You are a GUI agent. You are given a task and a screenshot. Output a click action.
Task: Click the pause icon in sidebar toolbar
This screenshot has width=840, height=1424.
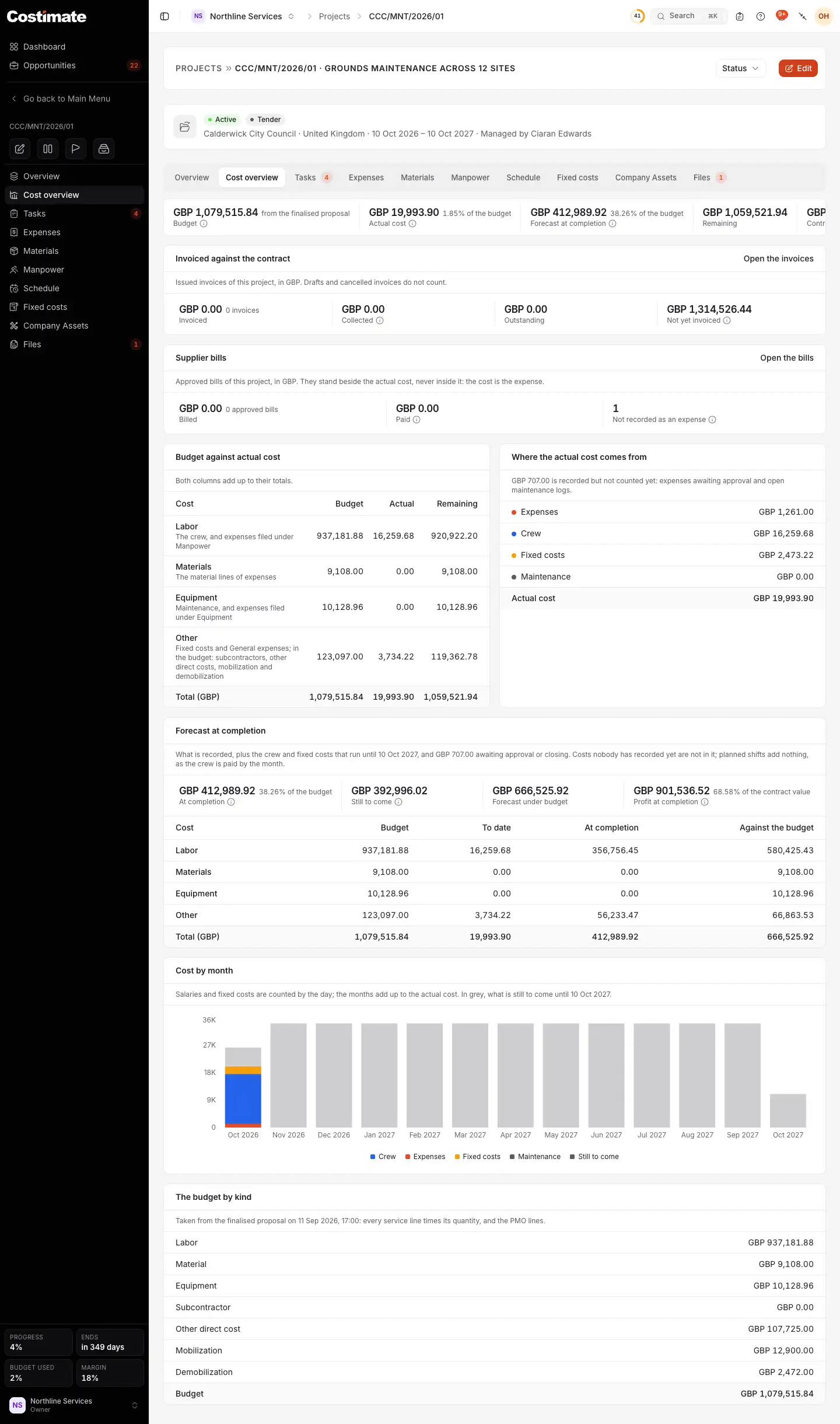[x=48, y=149]
